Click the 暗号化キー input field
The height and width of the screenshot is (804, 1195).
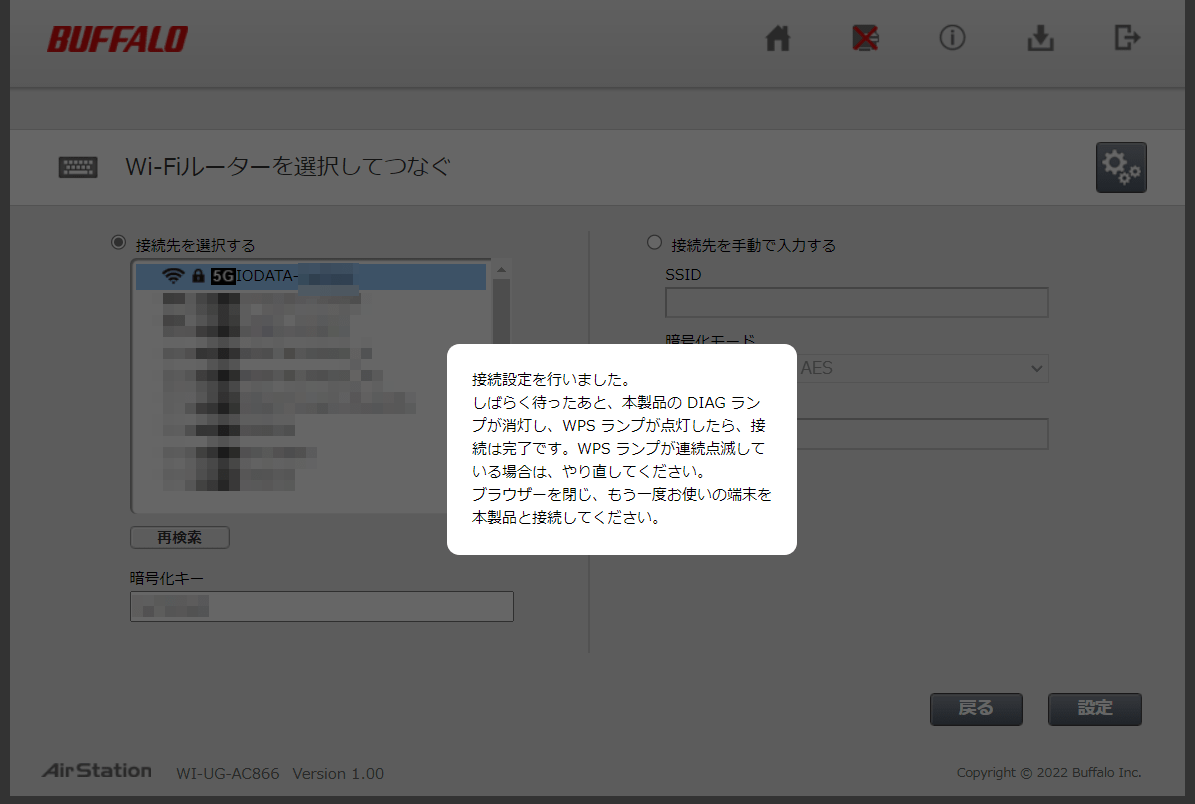pyautogui.click(x=321, y=606)
